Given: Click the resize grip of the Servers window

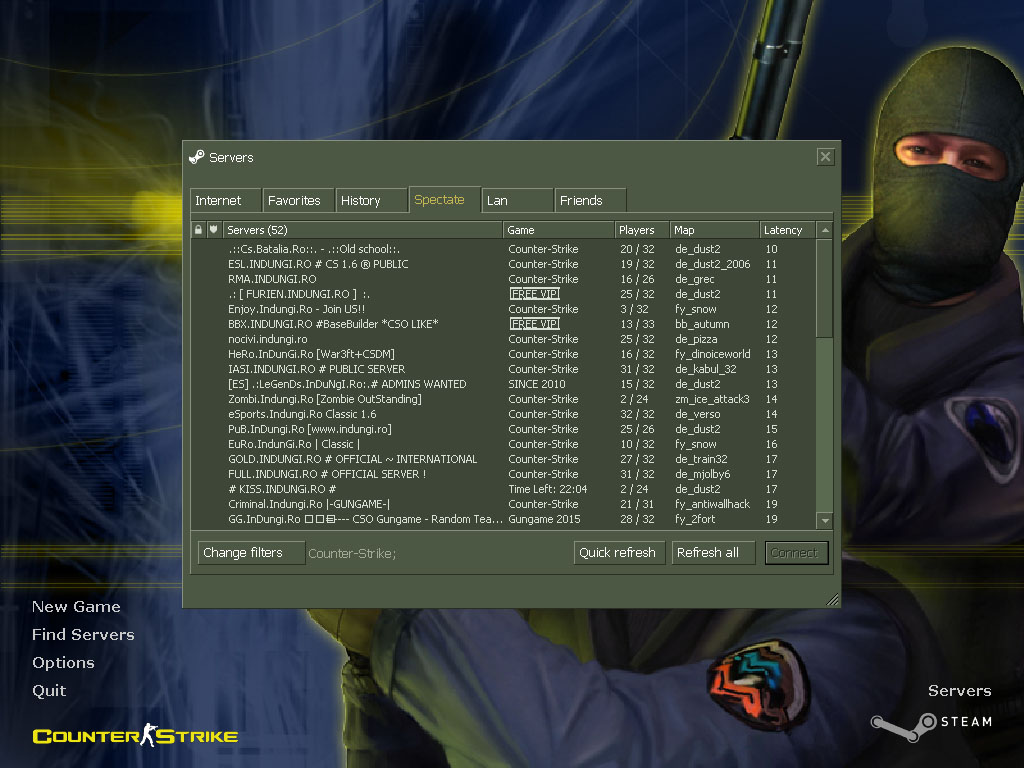Looking at the screenshot, I should tap(833, 600).
